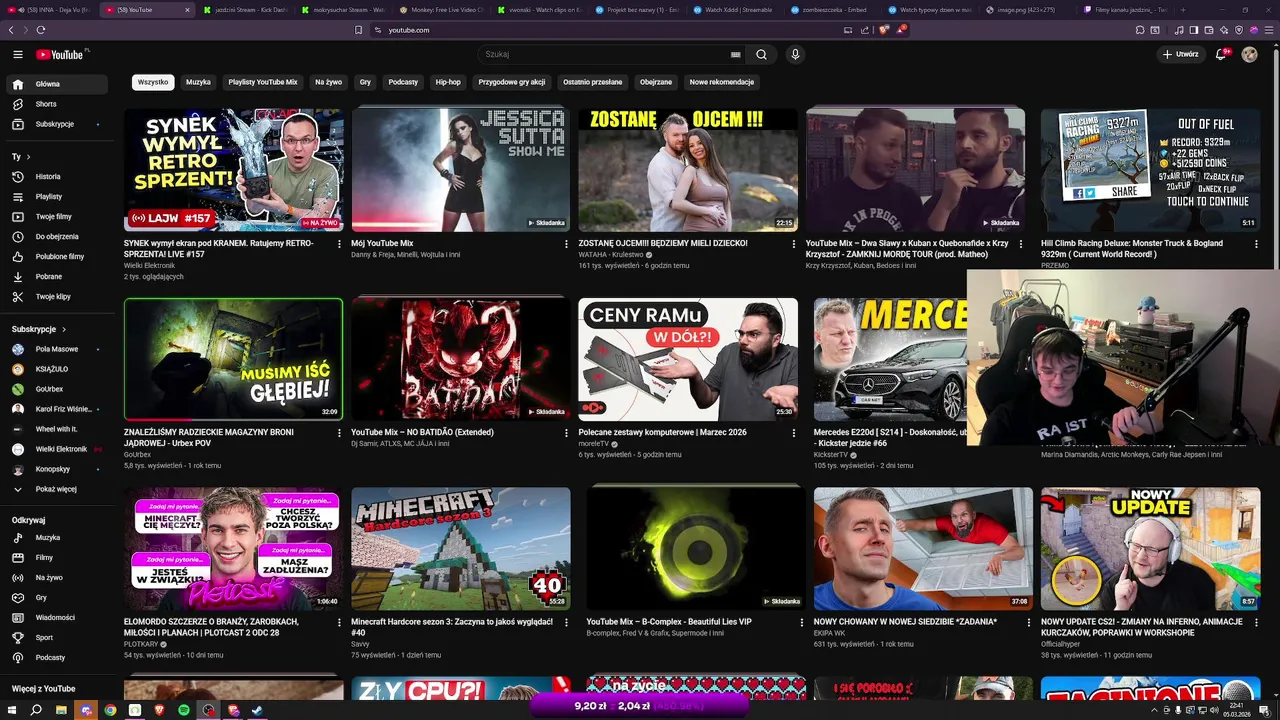
Task: Open Subskrypcje in the top sidebar section
Action: pos(56,124)
